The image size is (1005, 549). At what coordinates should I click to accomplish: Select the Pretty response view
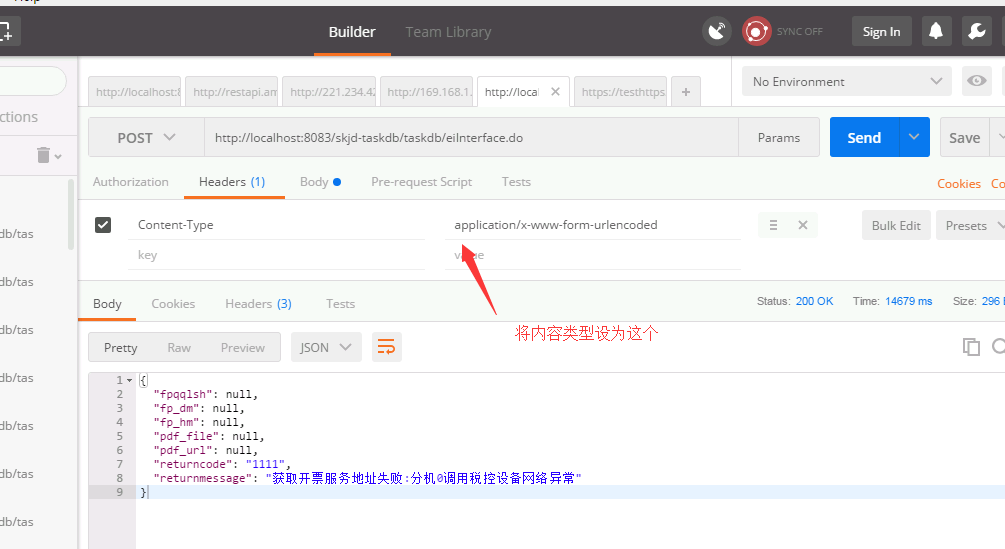[120, 347]
